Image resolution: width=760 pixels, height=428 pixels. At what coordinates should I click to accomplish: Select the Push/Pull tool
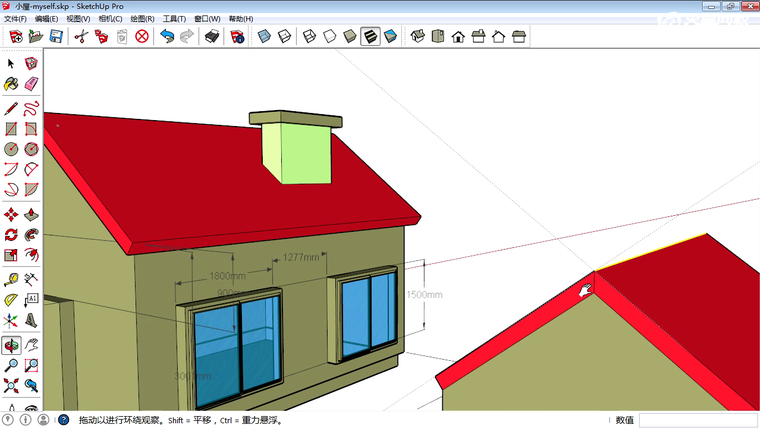(31, 214)
